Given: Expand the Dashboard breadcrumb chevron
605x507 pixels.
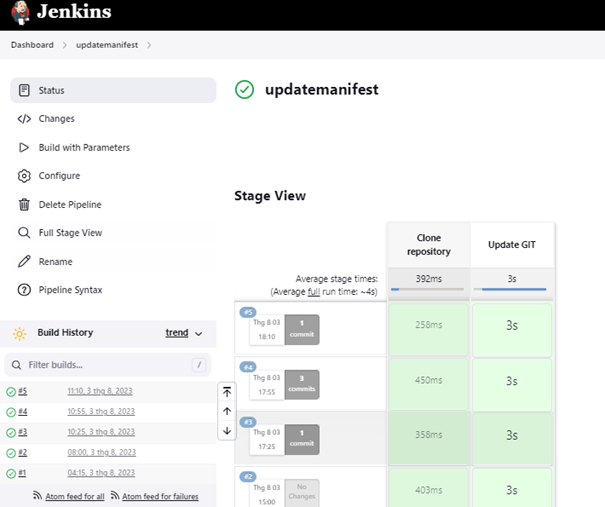Looking at the screenshot, I should click(x=64, y=45).
